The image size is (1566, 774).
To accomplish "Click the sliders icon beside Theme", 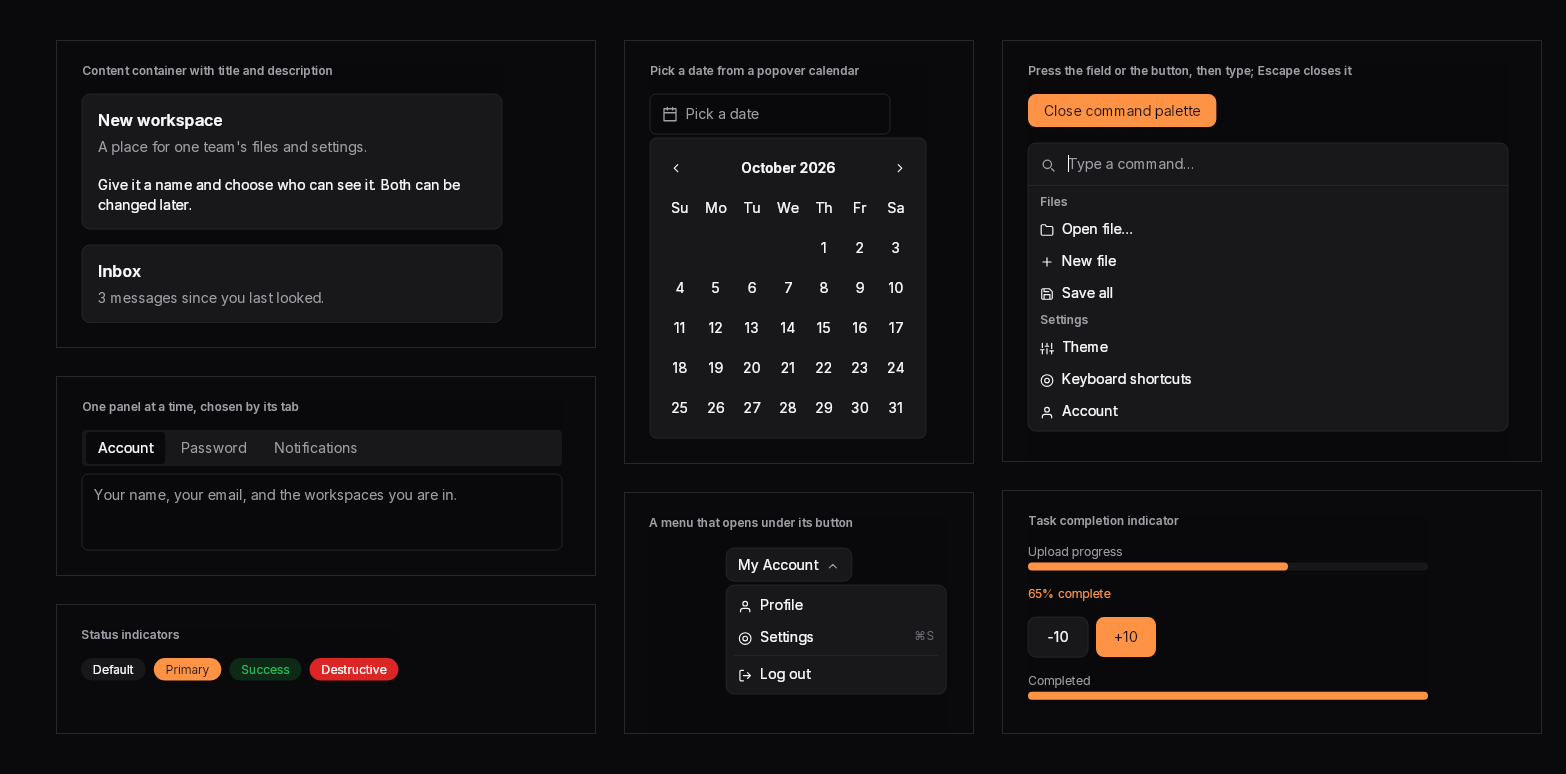I will 1047,348.
